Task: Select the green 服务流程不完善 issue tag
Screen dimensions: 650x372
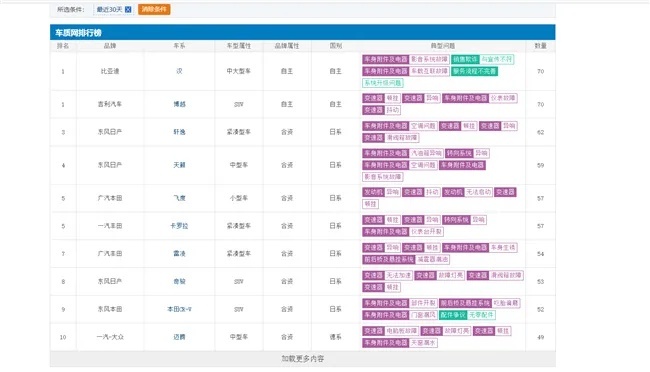Action: tap(475, 71)
